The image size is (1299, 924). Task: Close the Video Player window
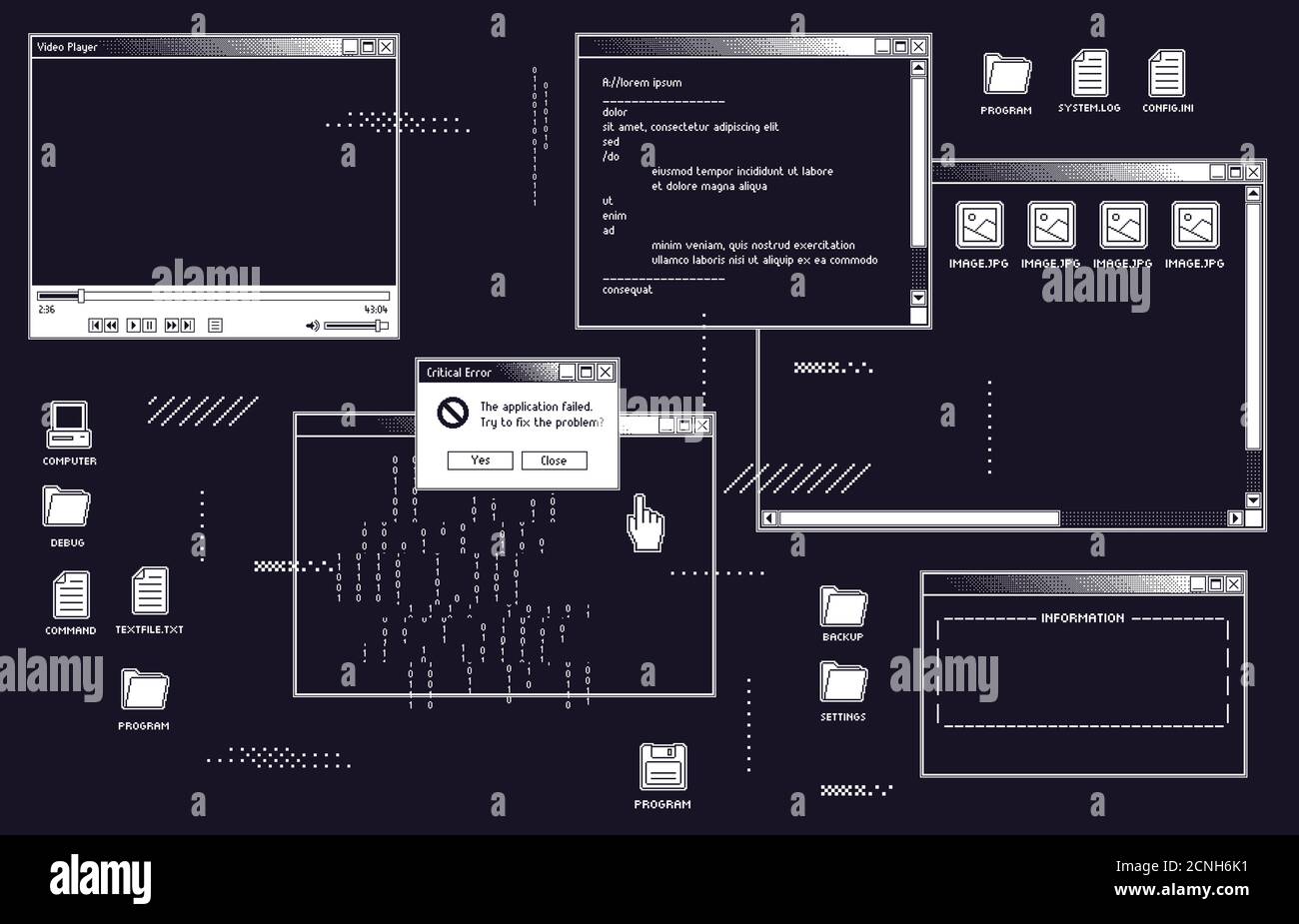point(386,47)
